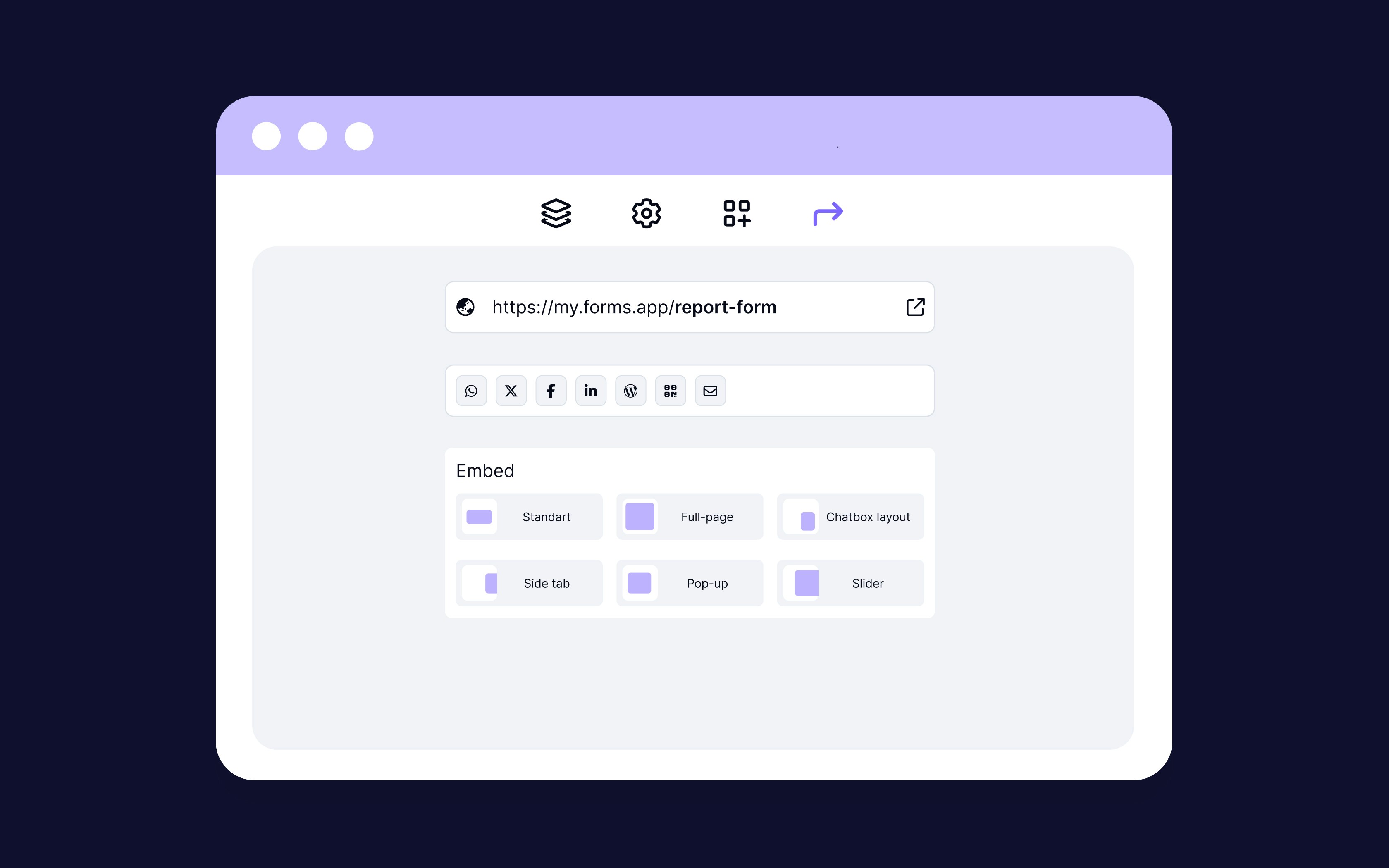Share the form on Facebook
The image size is (1389, 868).
[551, 390]
